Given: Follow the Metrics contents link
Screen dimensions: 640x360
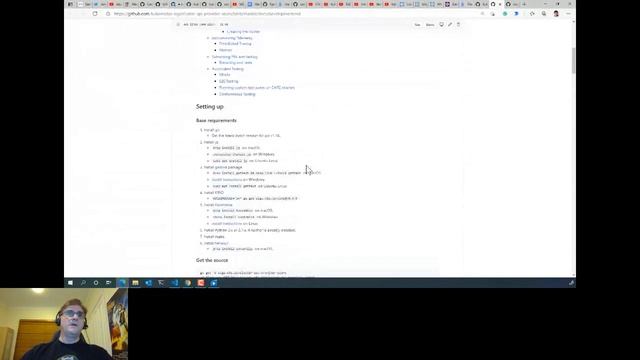Looking at the screenshot, I should click(225, 50).
